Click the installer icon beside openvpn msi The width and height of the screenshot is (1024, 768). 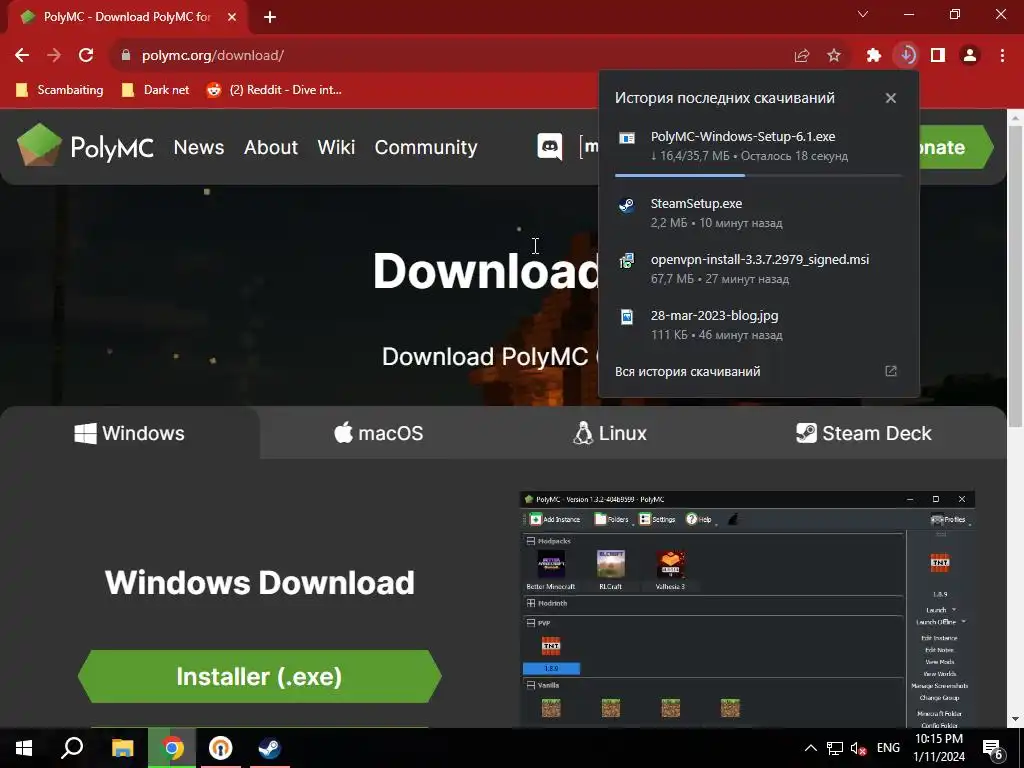[x=627, y=261]
